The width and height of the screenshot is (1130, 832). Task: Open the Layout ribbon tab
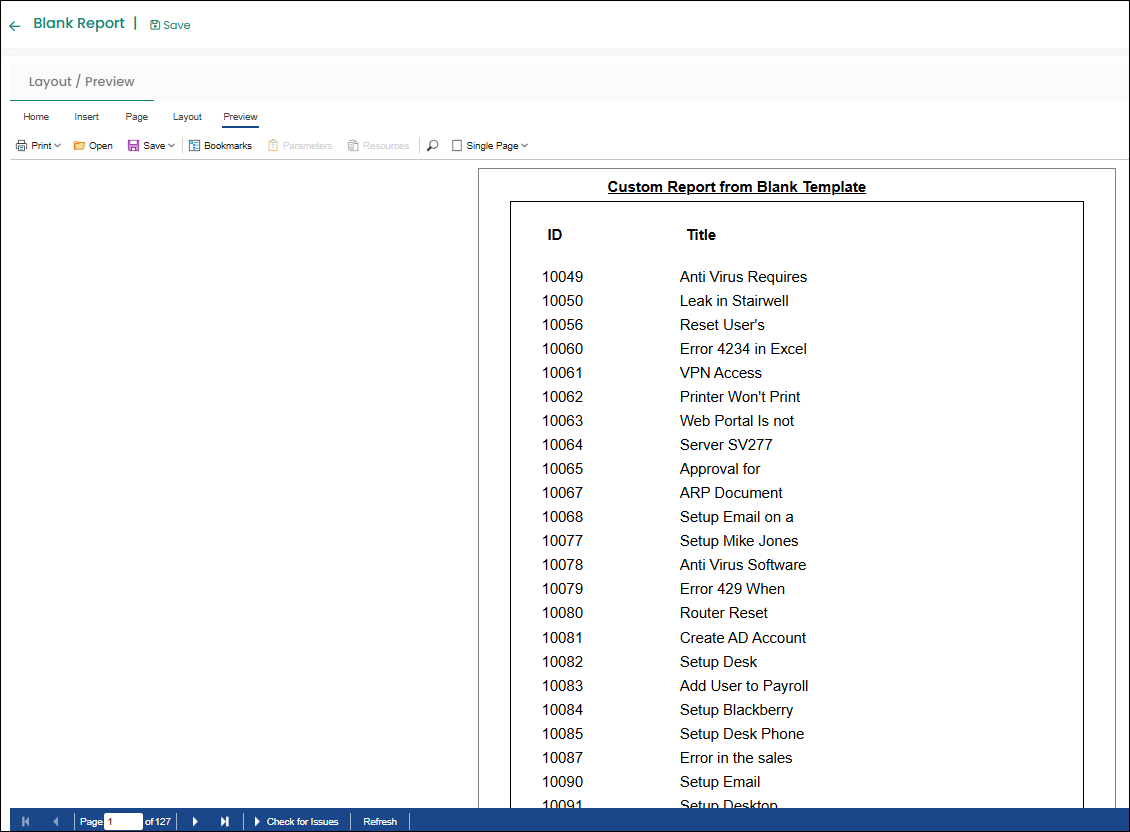pyautogui.click(x=187, y=117)
